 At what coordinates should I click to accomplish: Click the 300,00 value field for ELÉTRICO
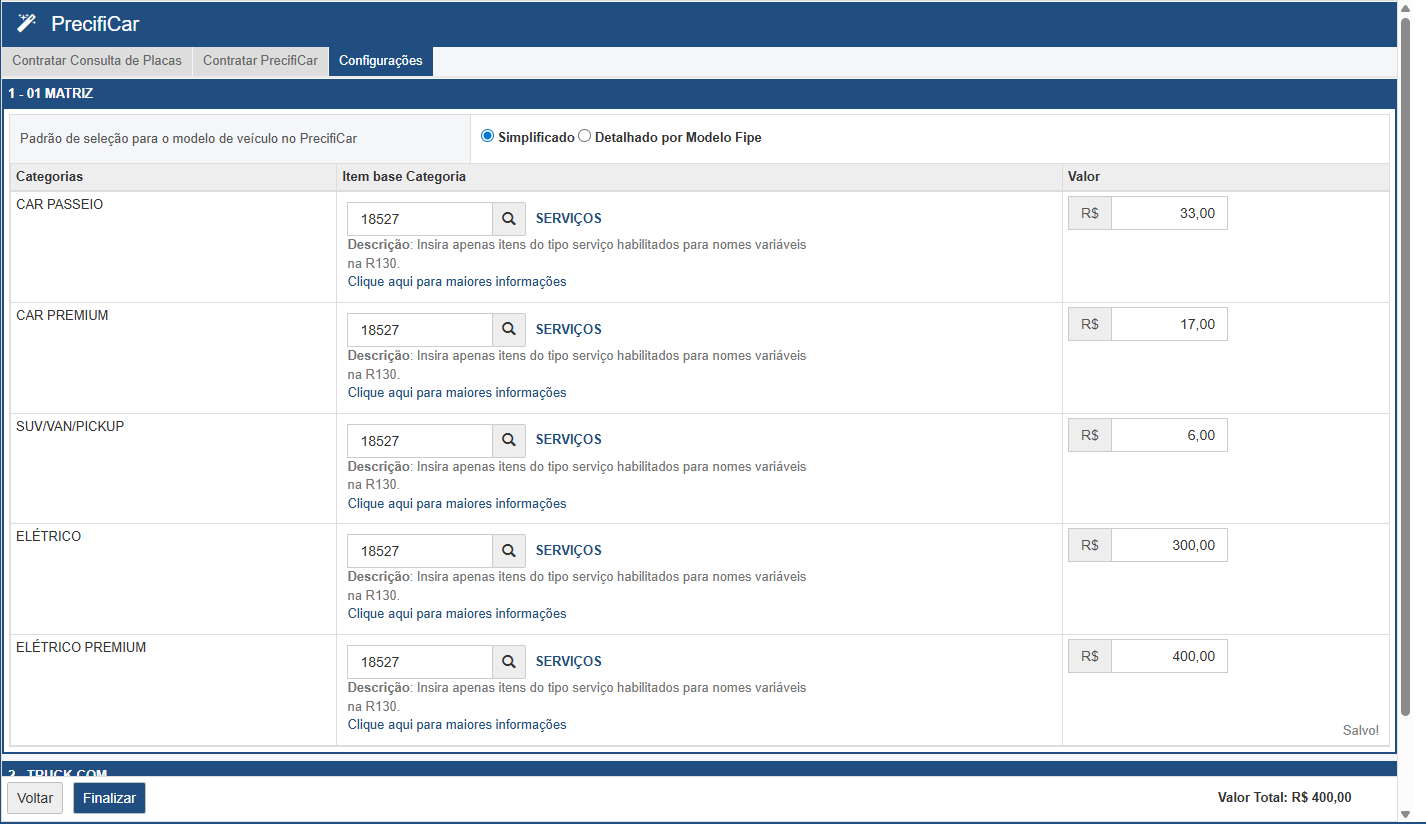pos(1169,545)
